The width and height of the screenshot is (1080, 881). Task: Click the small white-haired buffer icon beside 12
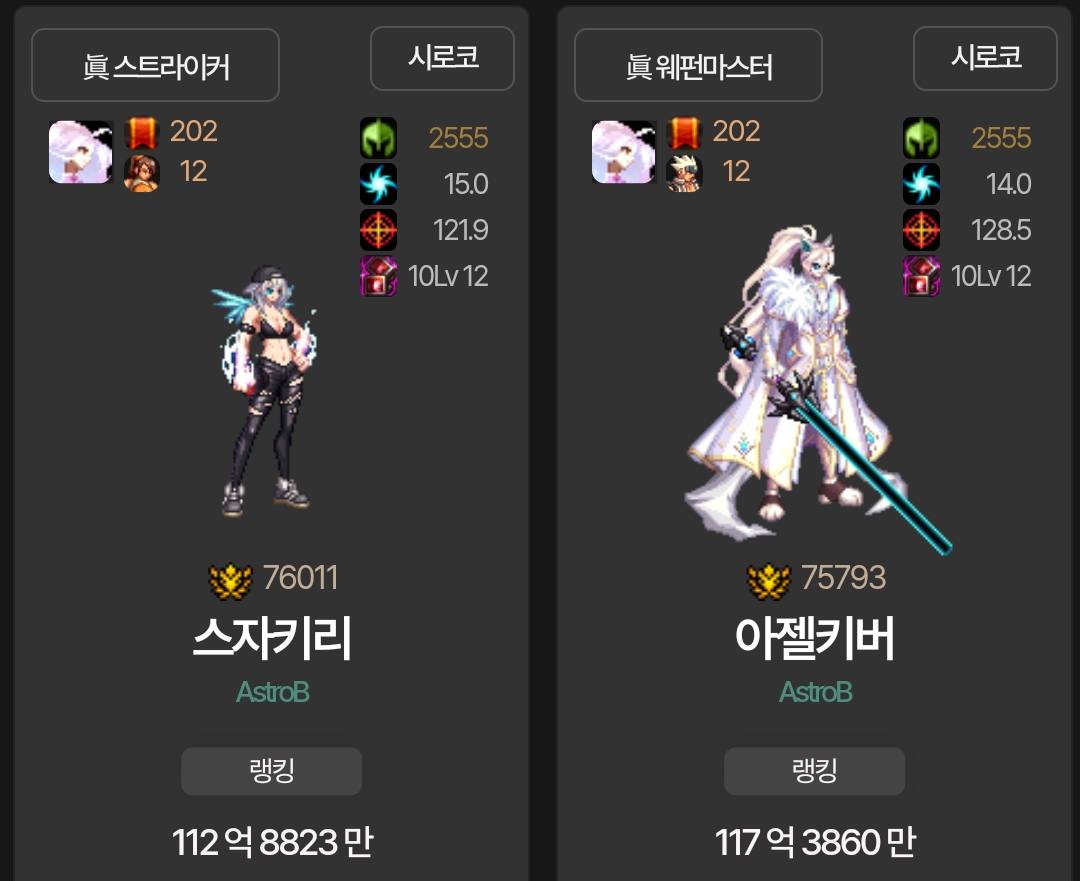(684, 173)
